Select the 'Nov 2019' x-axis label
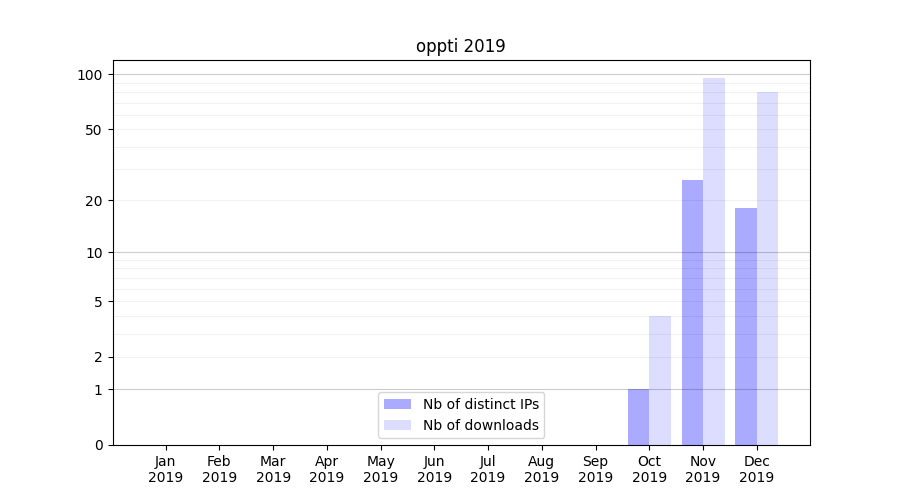Viewport: 900px width, 500px height. point(703,469)
